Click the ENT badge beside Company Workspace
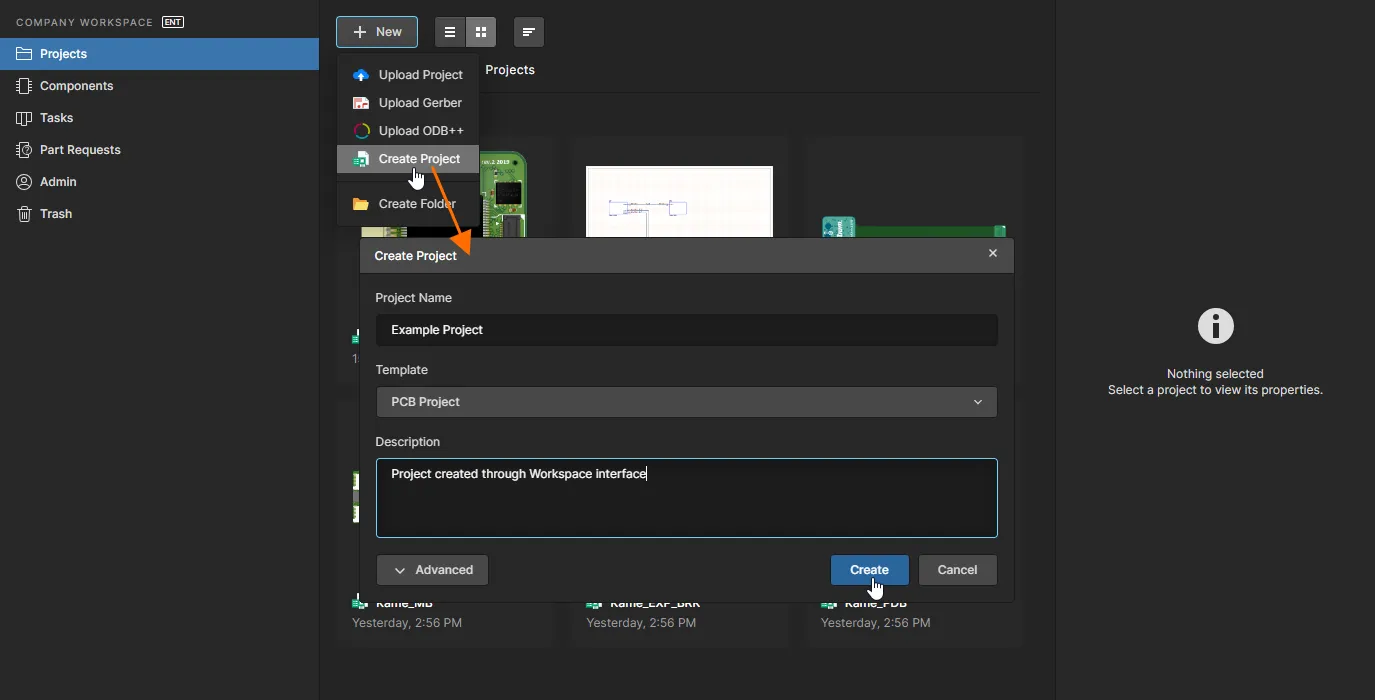1375x700 pixels. (173, 22)
